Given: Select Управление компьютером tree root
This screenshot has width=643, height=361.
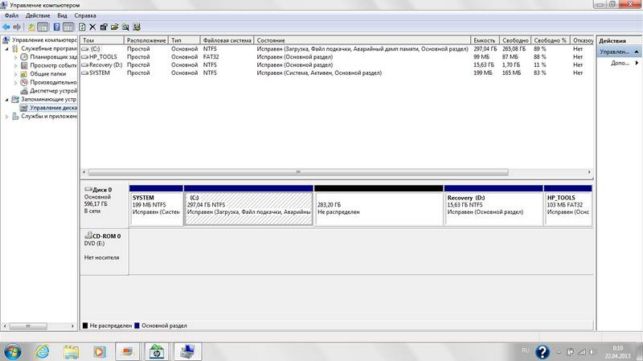Looking at the screenshot, I should coord(44,40).
